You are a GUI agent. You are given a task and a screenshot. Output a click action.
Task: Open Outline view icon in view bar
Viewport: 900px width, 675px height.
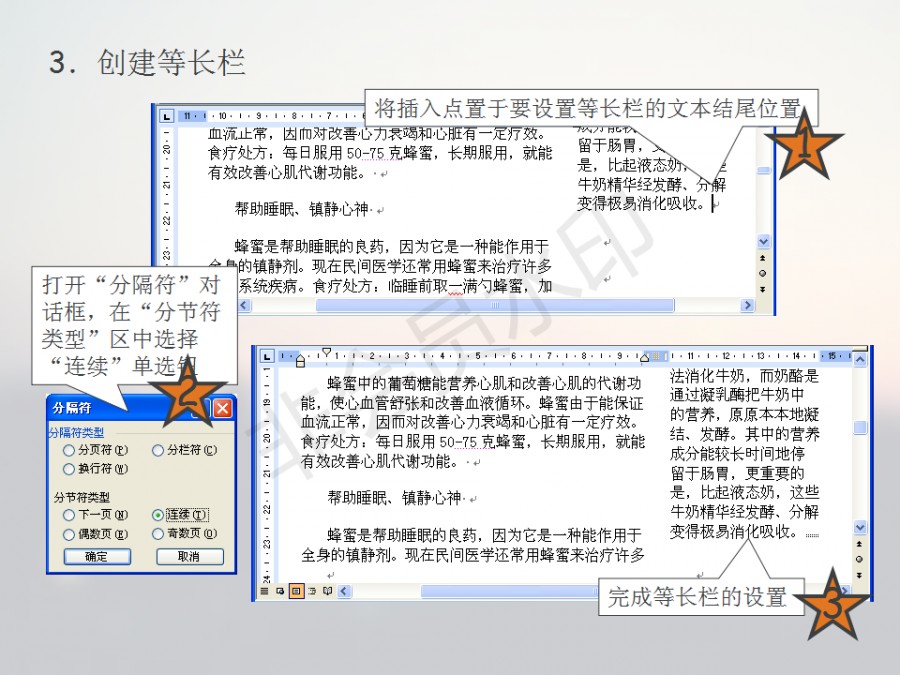[x=313, y=591]
